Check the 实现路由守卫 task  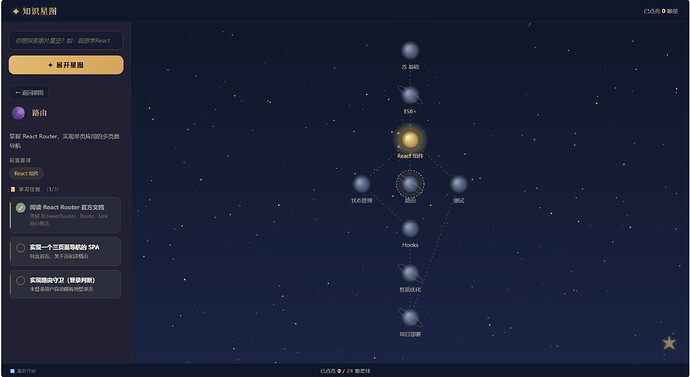tap(21, 280)
